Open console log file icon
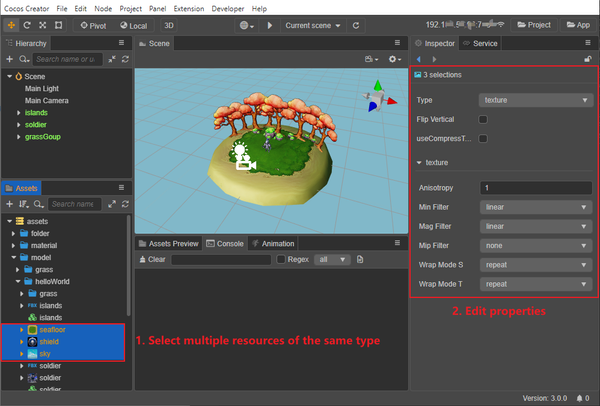The height and width of the screenshot is (406, 600). (x=360, y=259)
